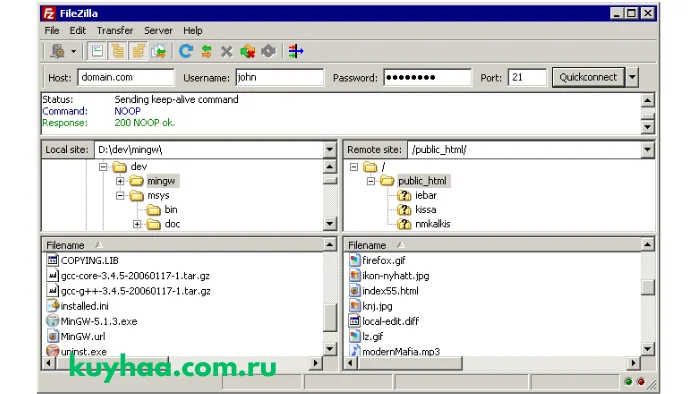Select the bin folder in local tree
Image resolution: width=700 pixels, height=394 pixels.
(171, 209)
